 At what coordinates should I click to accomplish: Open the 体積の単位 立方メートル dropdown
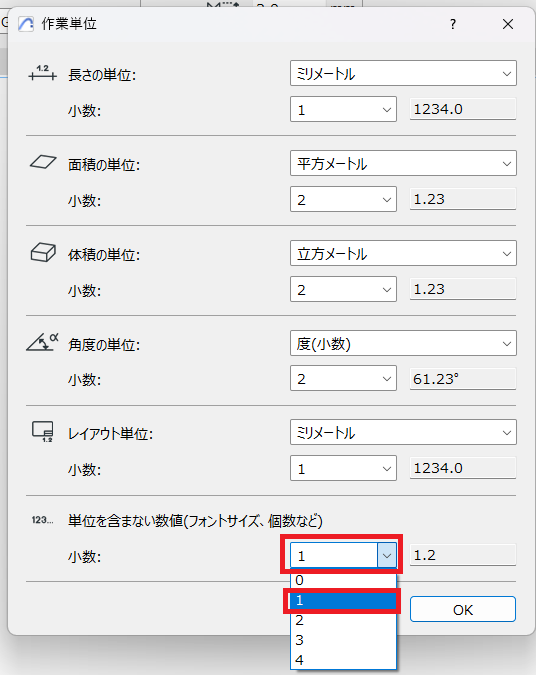[x=403, y=253]
